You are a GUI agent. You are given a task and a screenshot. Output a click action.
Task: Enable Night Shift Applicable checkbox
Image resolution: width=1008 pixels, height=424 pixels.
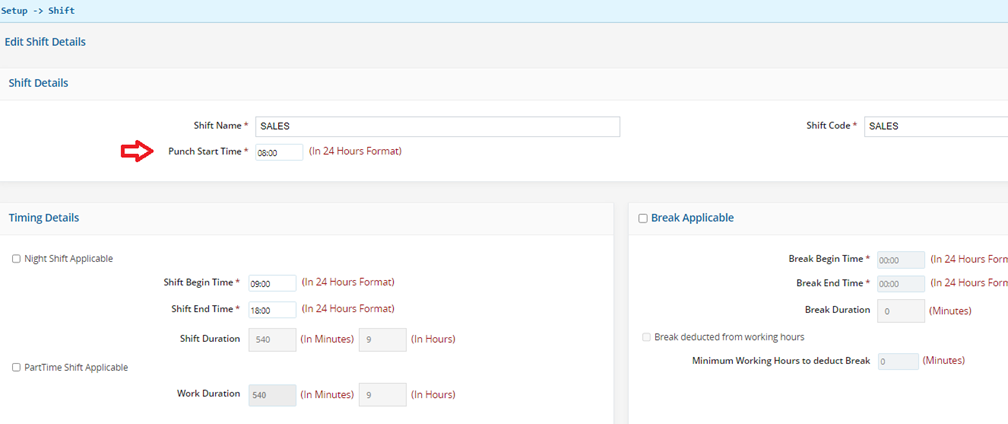[16, 259]
